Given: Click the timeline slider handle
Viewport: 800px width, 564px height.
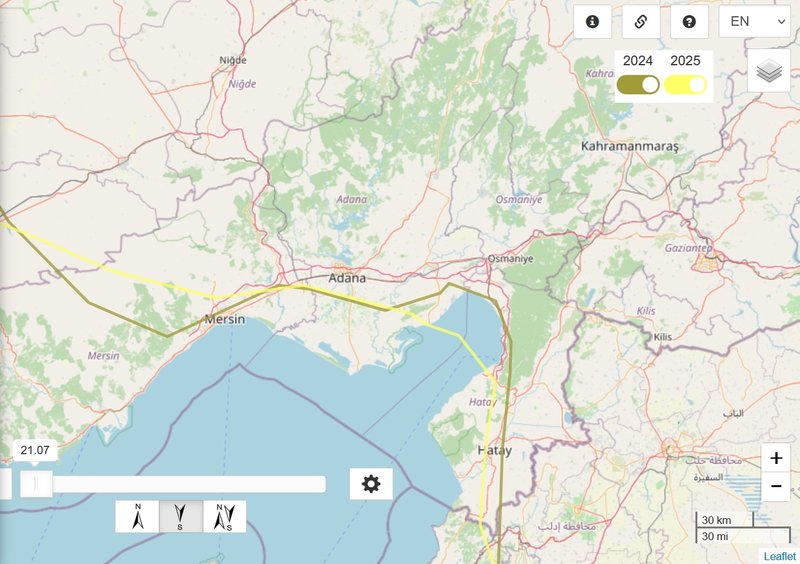Looking at the screenshot, I should pos(36,483).
